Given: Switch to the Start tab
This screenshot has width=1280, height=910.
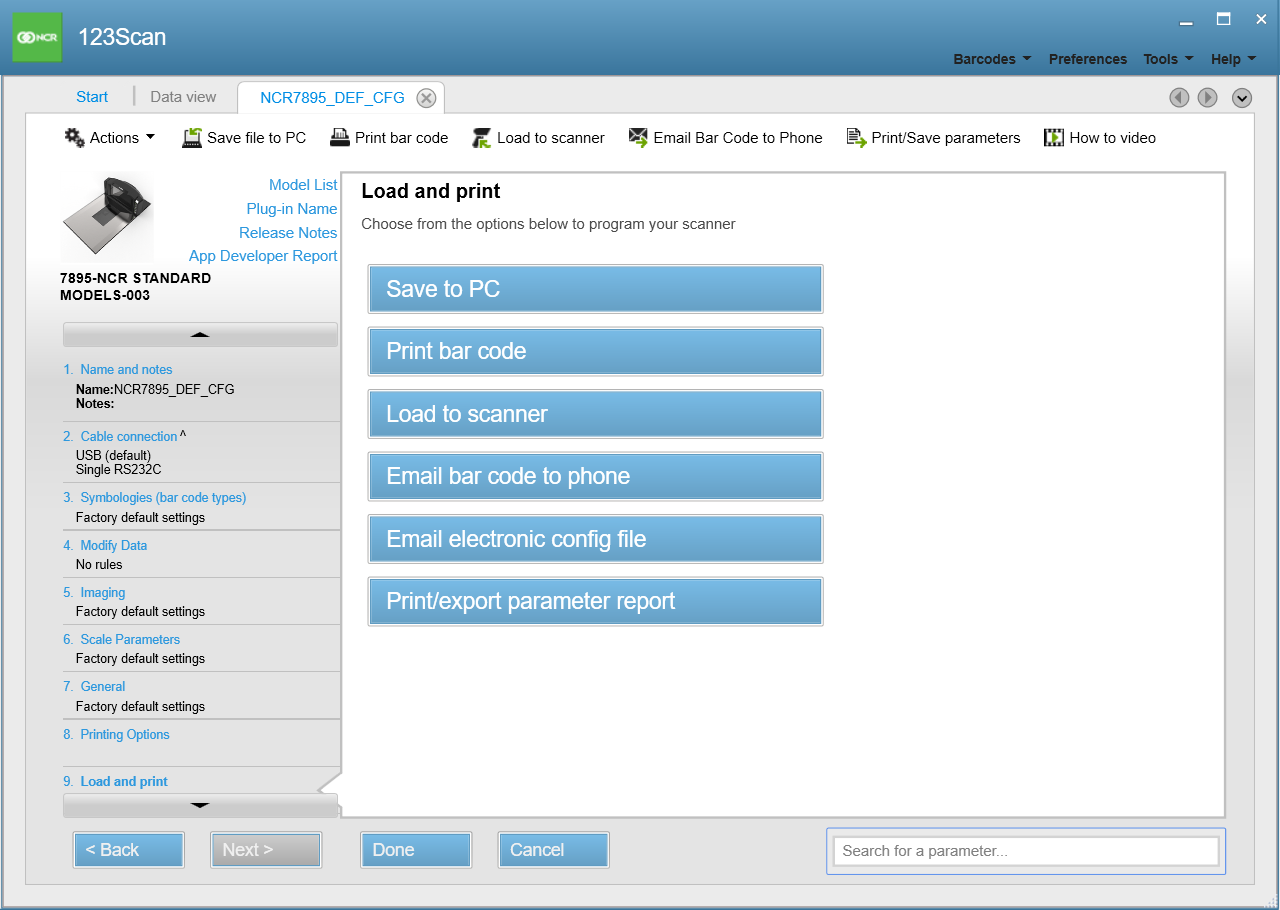Looking at the screenshot, I should (x=92, y=97).
